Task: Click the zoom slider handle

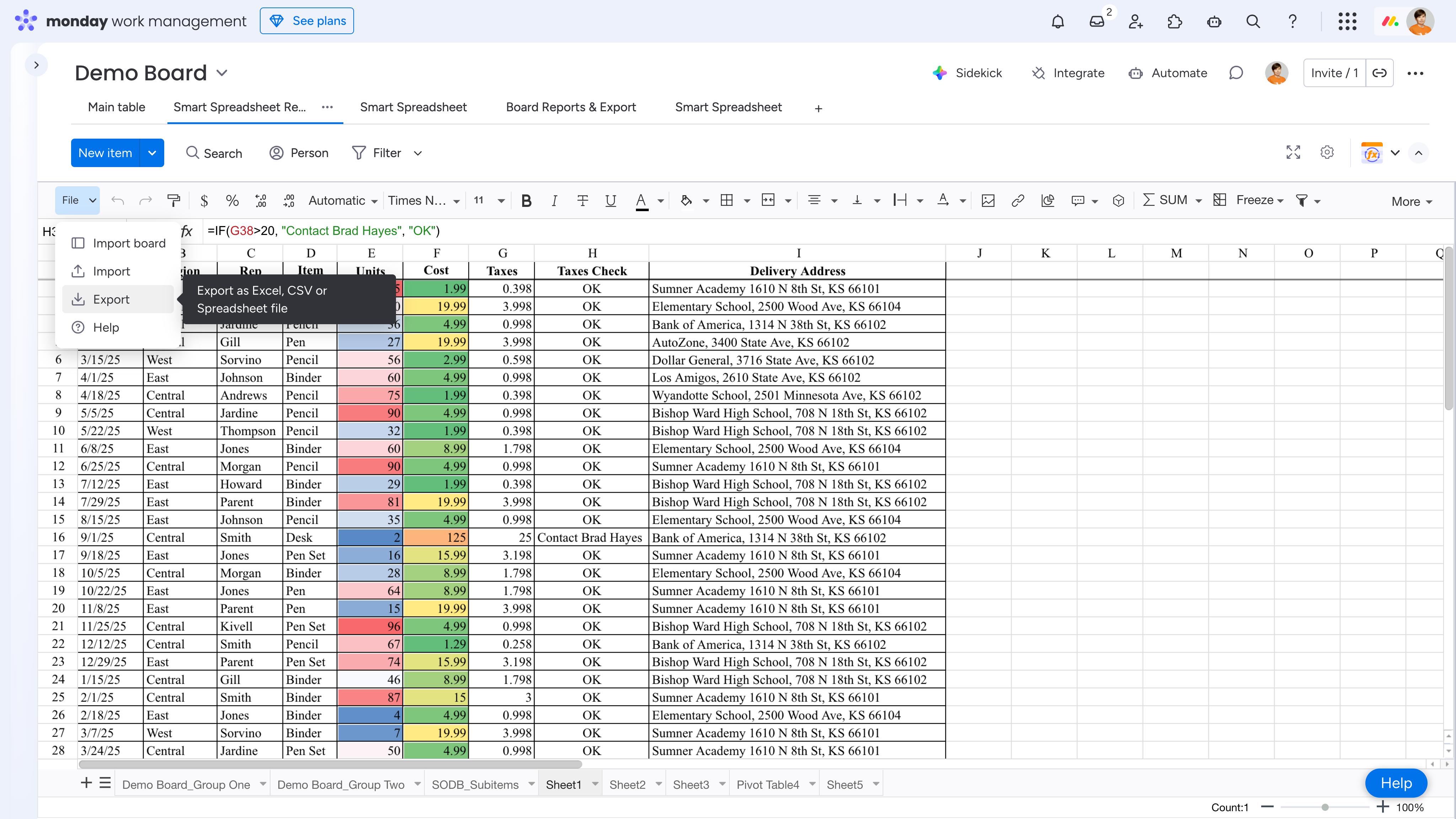Action: coord(1325,807)
